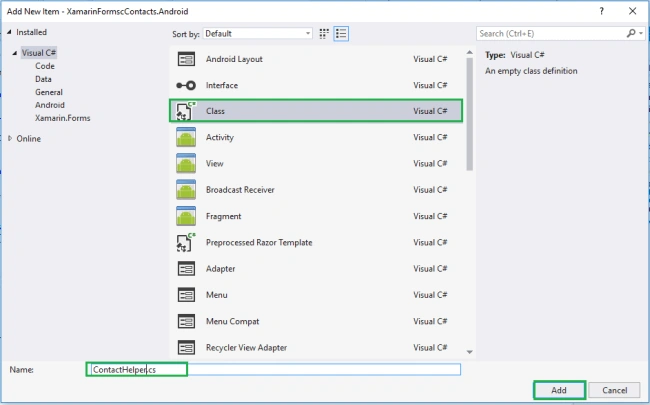650x405 pixels.
Task: Click the 'Broadcast Receiver' item name
Action: 240,190
